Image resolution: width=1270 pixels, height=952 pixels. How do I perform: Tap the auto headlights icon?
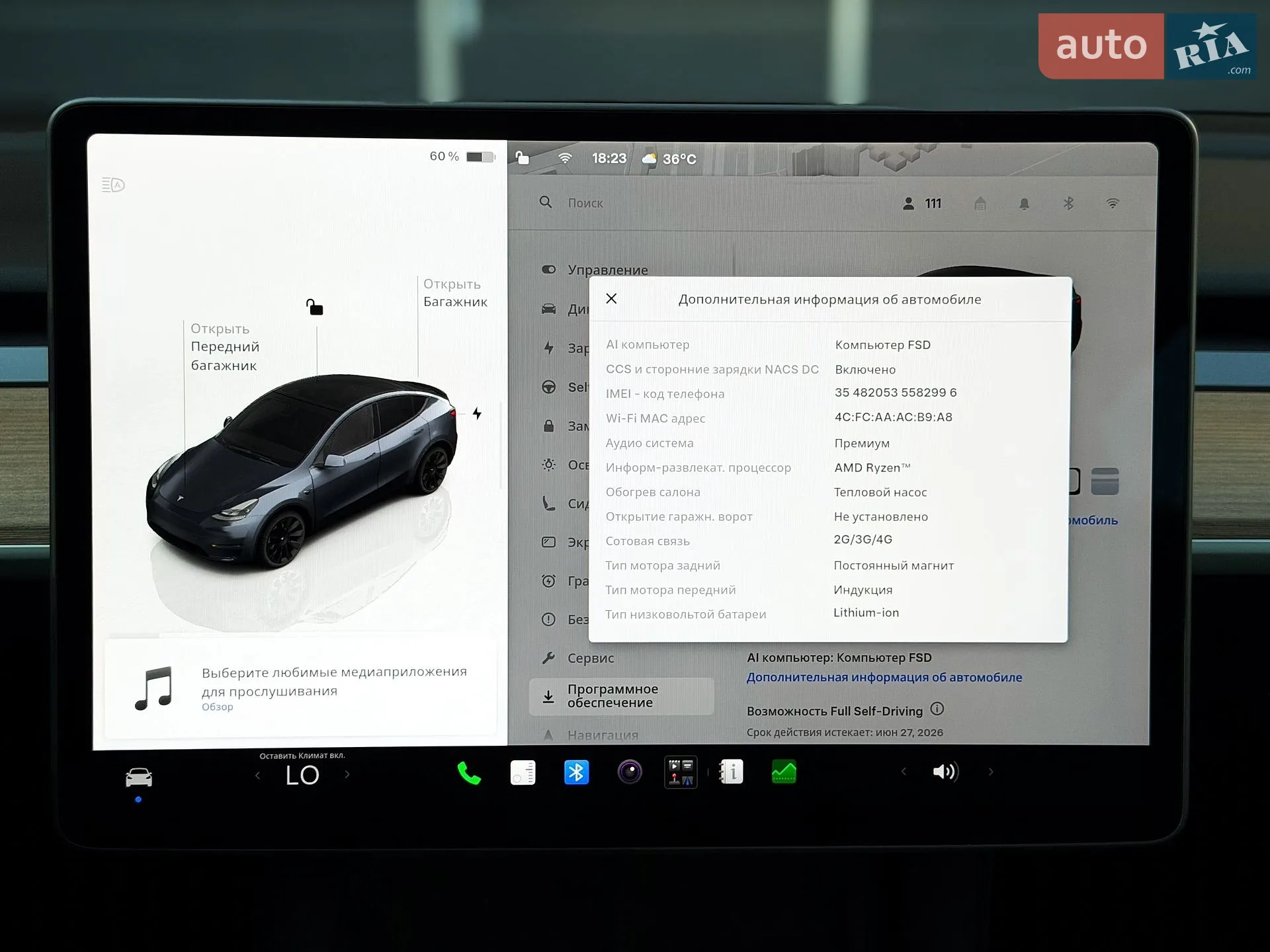(113, 184)
